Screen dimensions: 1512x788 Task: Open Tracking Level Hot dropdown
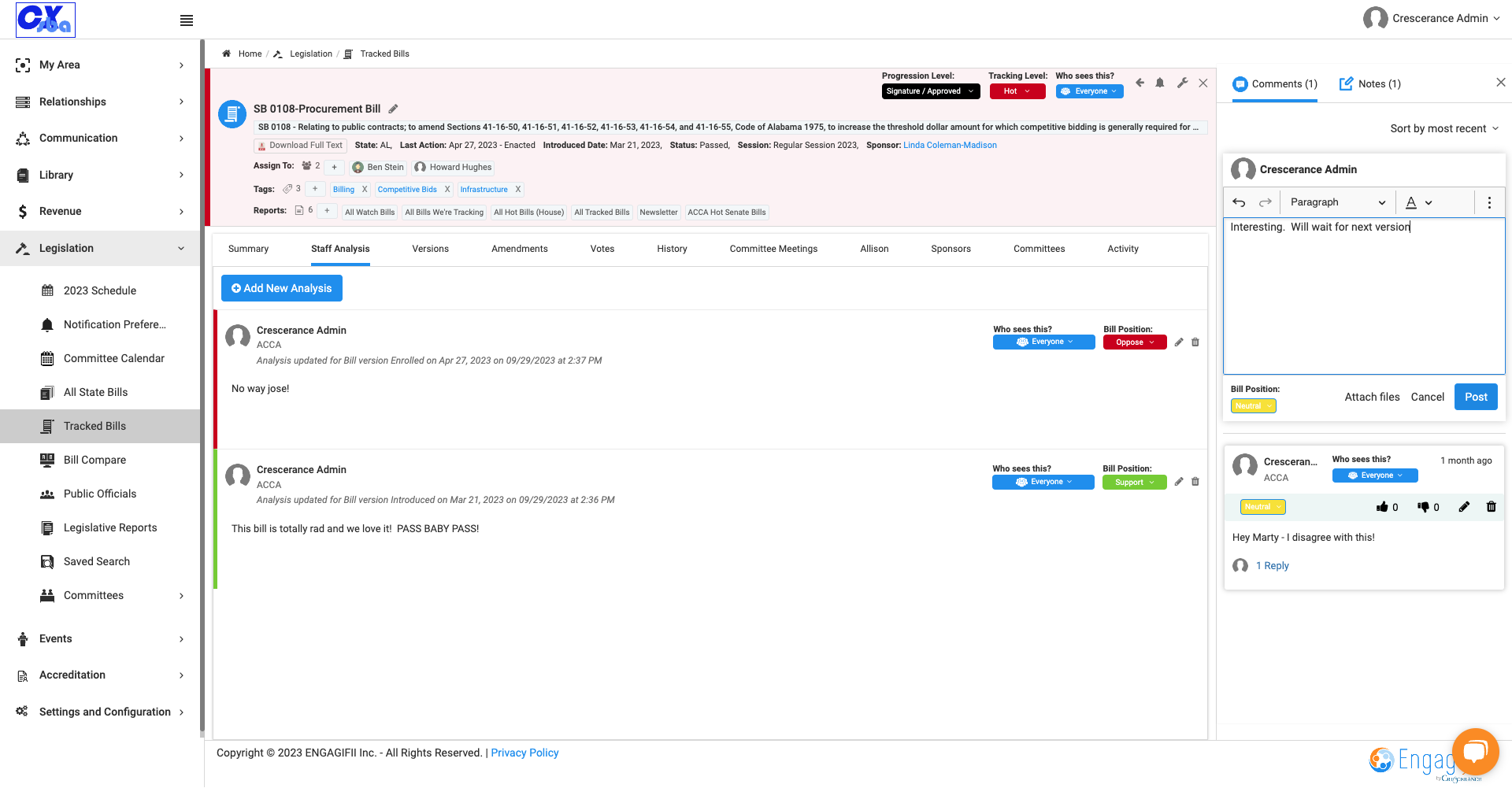1017,91
